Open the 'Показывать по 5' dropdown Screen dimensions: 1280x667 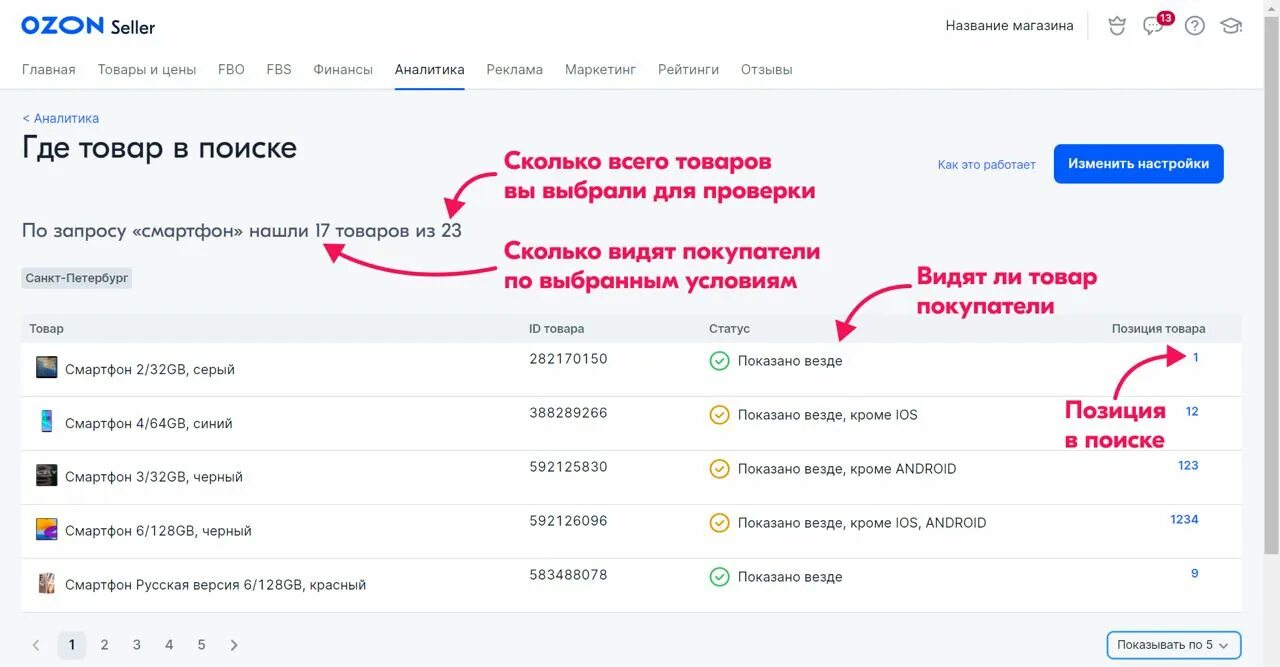click(x=1173, y=644)
